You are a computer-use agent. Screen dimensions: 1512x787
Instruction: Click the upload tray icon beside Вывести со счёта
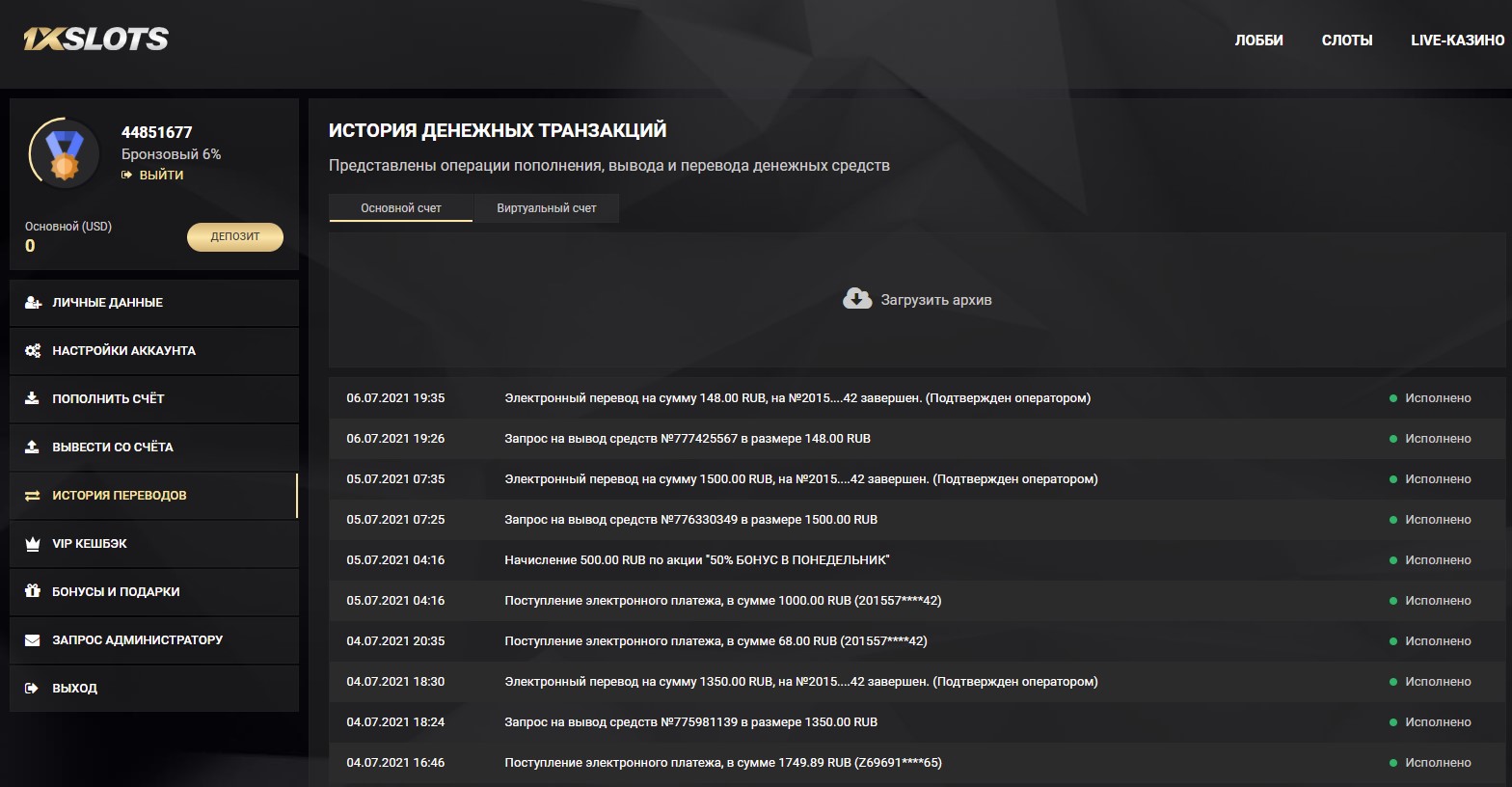32,447
